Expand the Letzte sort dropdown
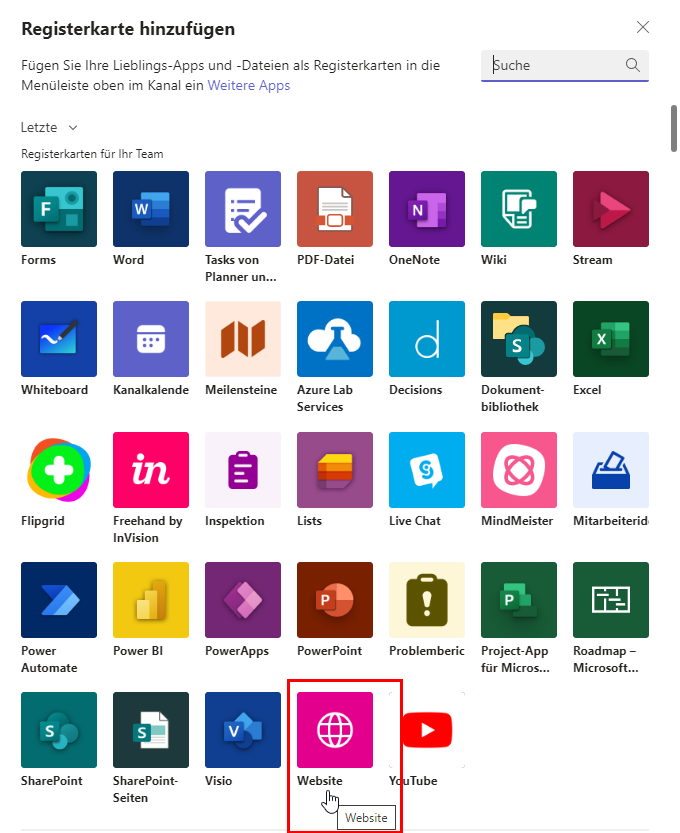 49,128
